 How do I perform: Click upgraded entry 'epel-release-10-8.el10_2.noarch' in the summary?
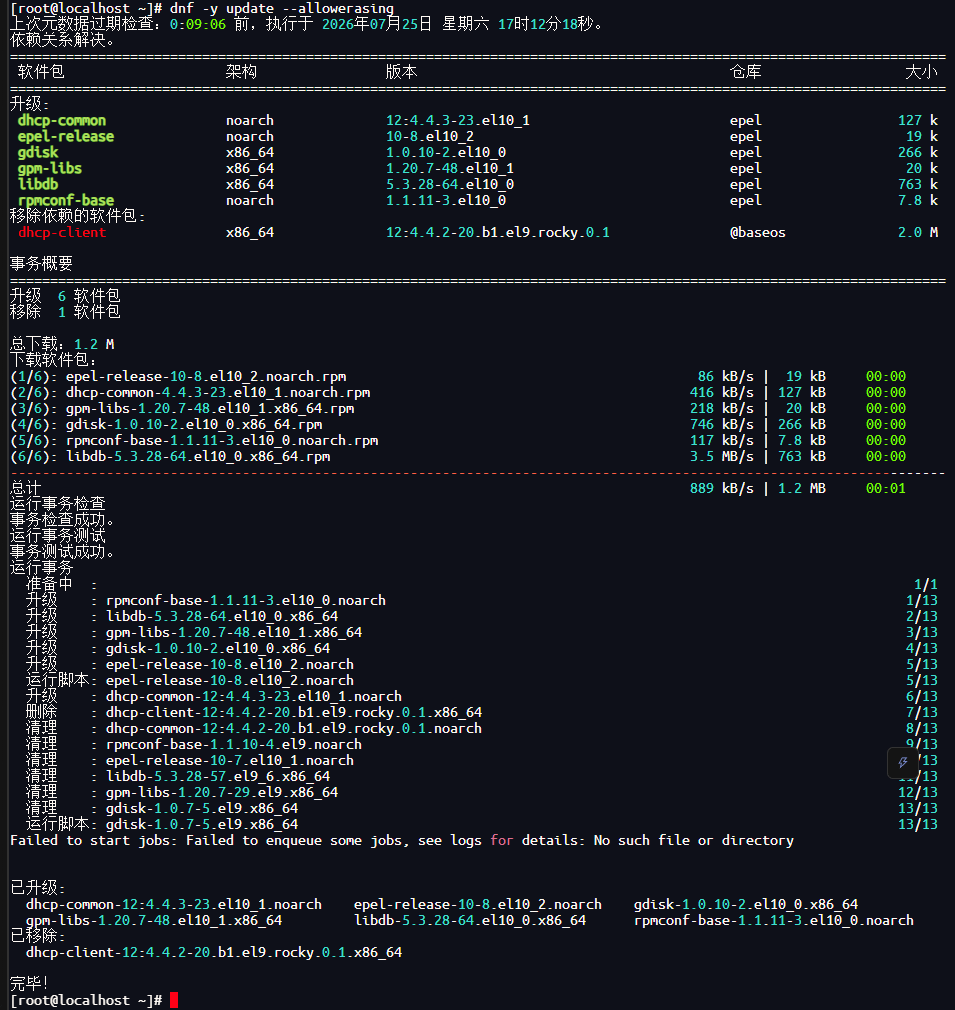pyautogui.click(x=478, y=904)
